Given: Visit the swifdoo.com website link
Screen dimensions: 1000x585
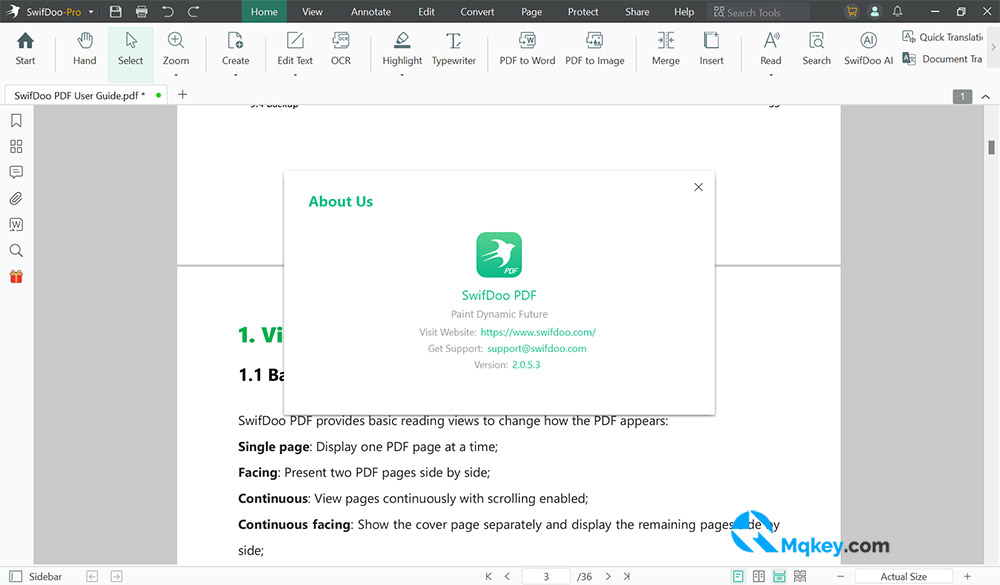Looking at the screenshot, I should click(538, 332).
